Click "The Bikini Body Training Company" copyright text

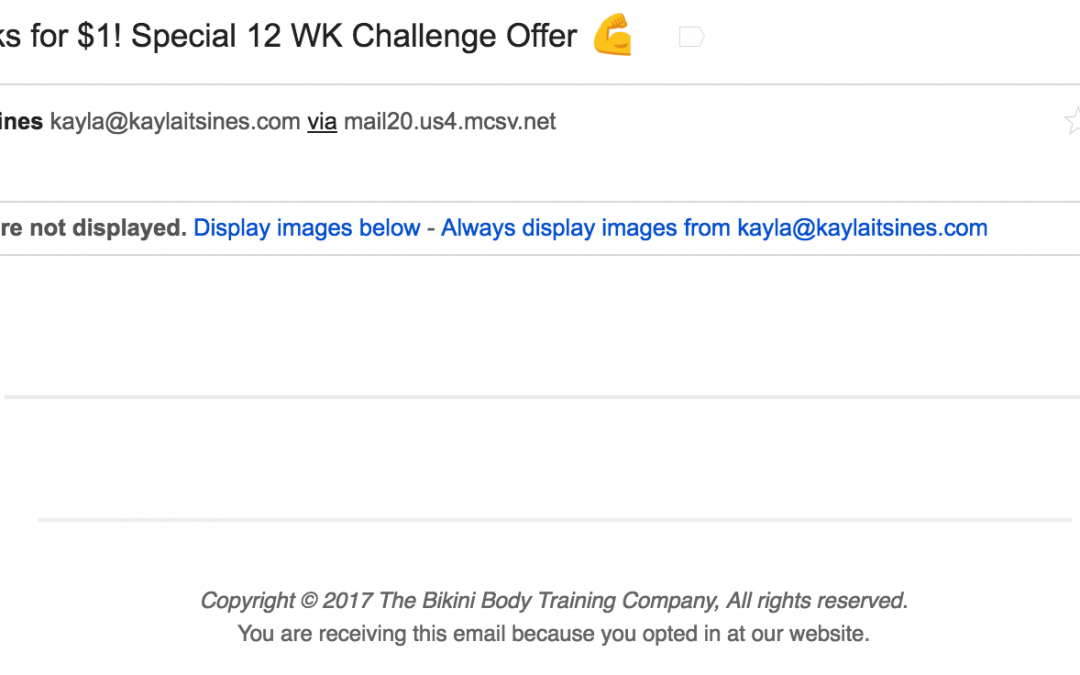pyautogui.click(x=547, y=601)
